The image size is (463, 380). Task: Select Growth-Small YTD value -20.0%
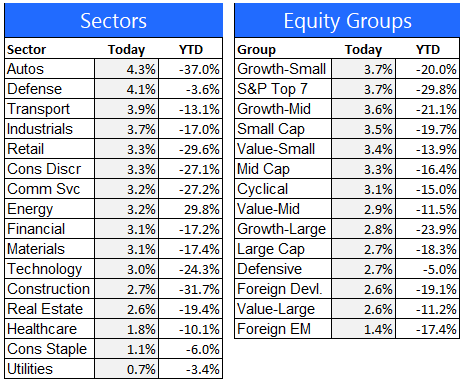[x=428, y=69]
